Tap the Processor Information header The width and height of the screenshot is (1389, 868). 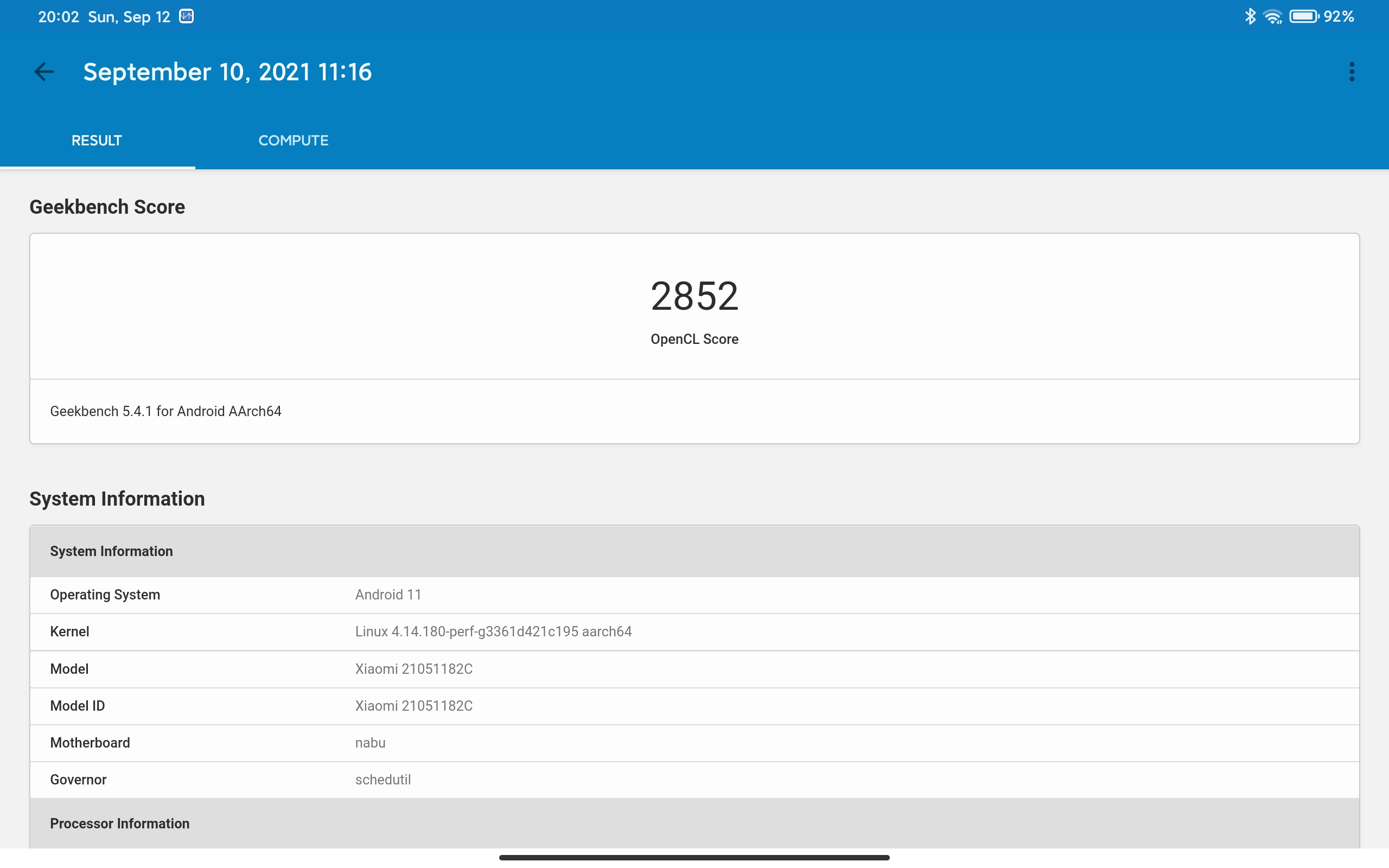[x=120, y=823]
